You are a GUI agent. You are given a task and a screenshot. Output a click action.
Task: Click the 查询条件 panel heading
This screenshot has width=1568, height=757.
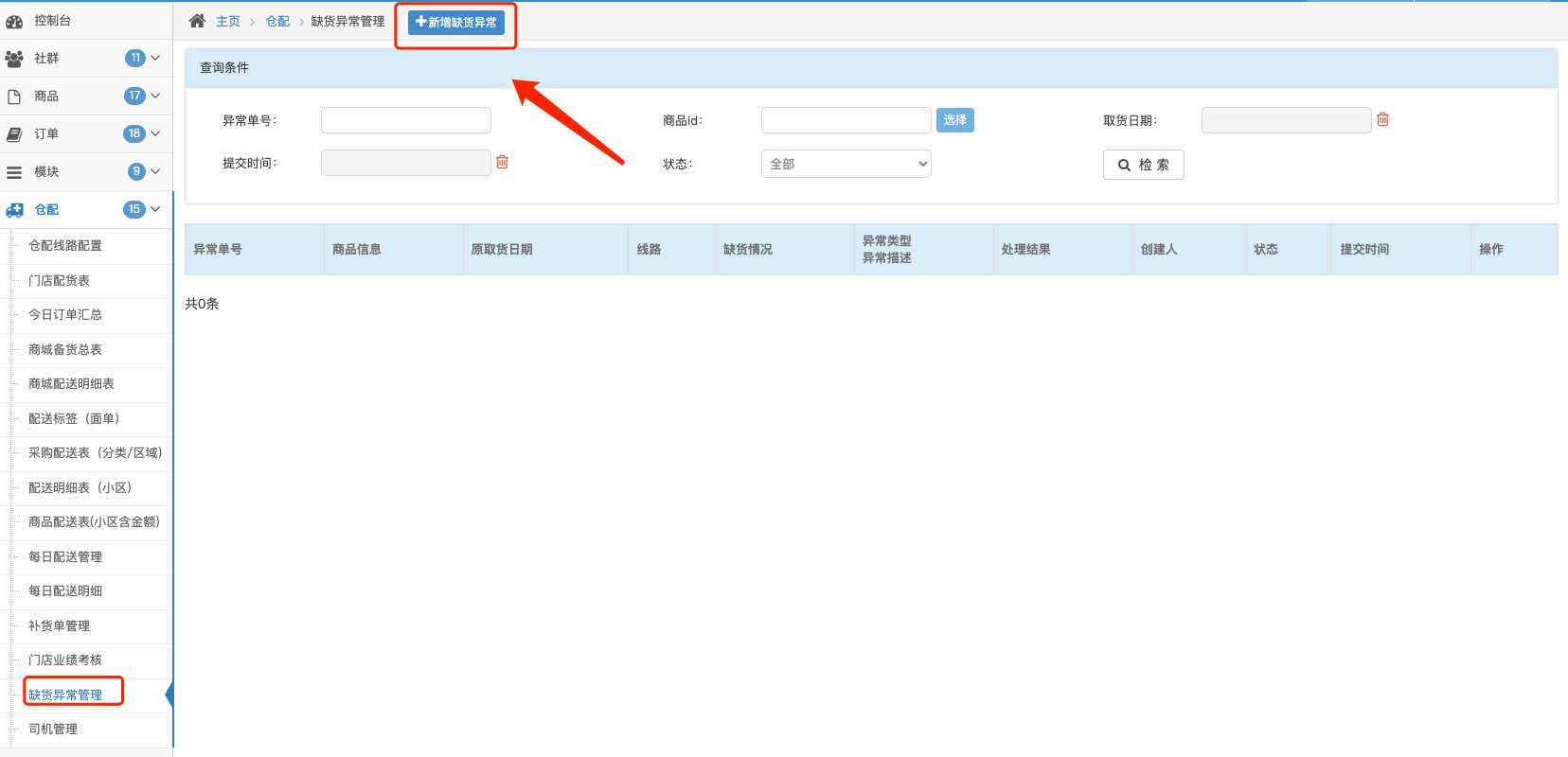pos(871,68)
